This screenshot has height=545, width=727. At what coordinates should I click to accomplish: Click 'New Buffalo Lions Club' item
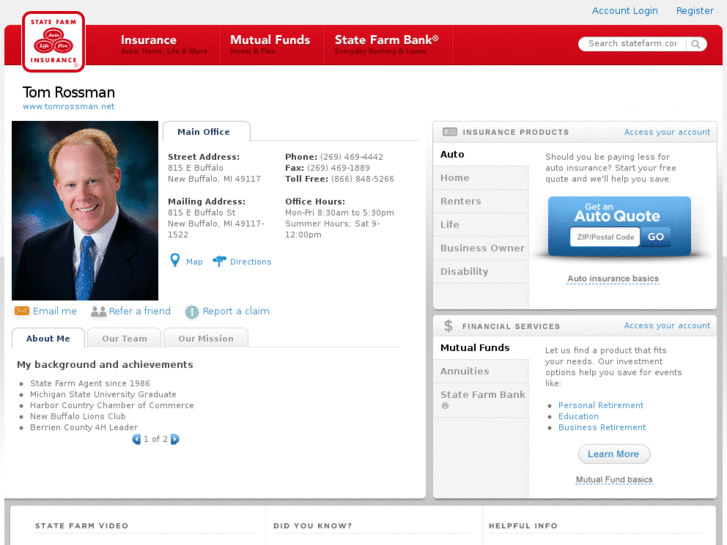click(78, 417)
